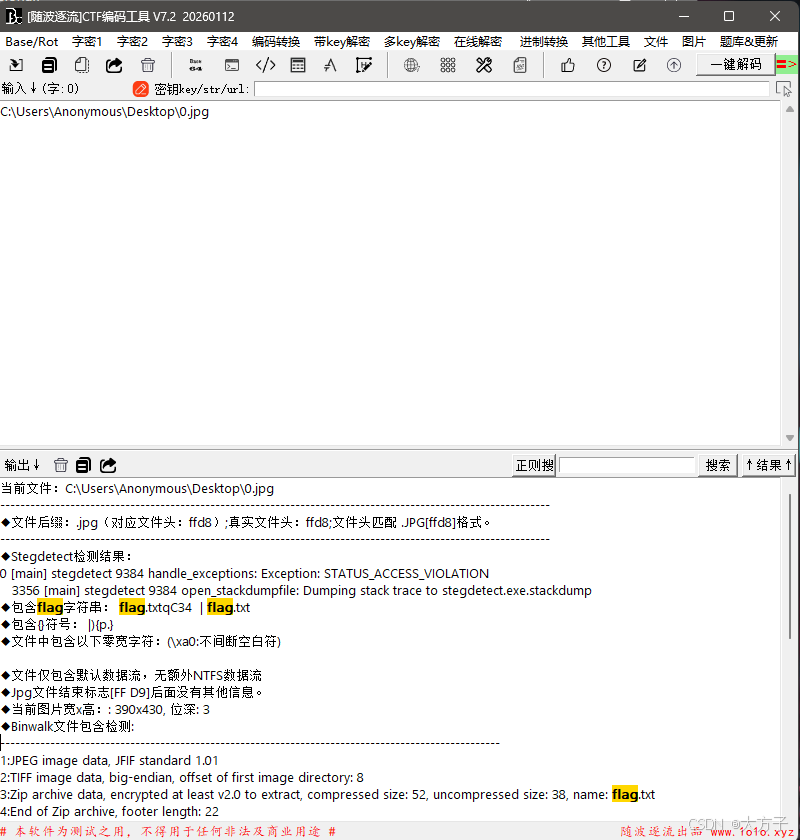800x840 pixels.
Task: Click the input area scrollbar up arrow
Action: 790,109
